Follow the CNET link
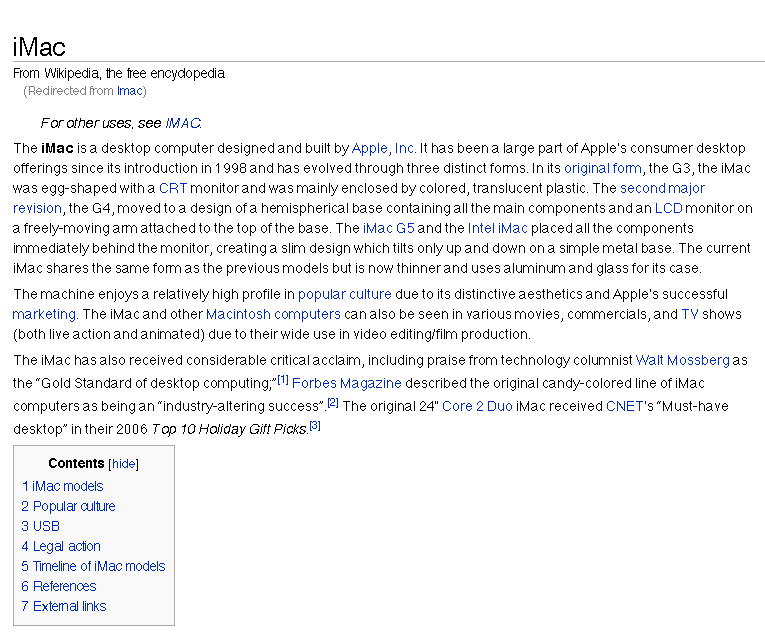Screen dimensions: 765x640 pos(624,406)
